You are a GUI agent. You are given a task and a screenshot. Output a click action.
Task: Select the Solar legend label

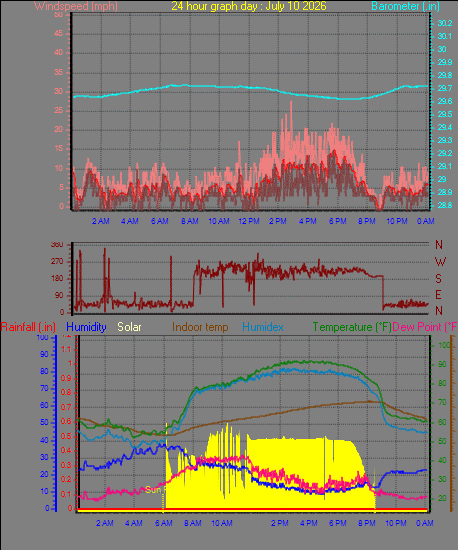pyautogui.click(x=129, y=327)
